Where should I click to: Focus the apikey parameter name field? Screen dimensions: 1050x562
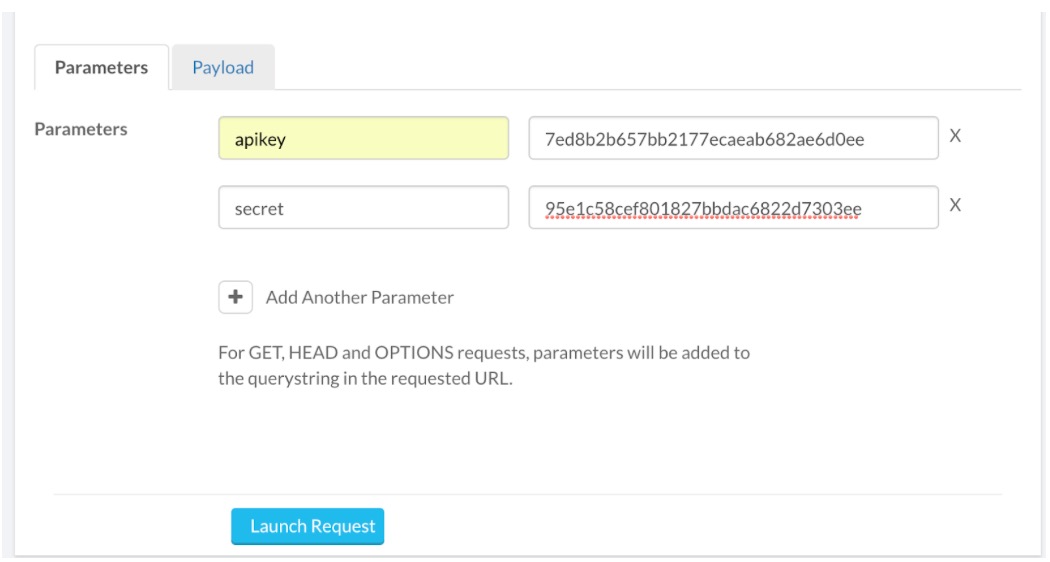click(363, 140)
